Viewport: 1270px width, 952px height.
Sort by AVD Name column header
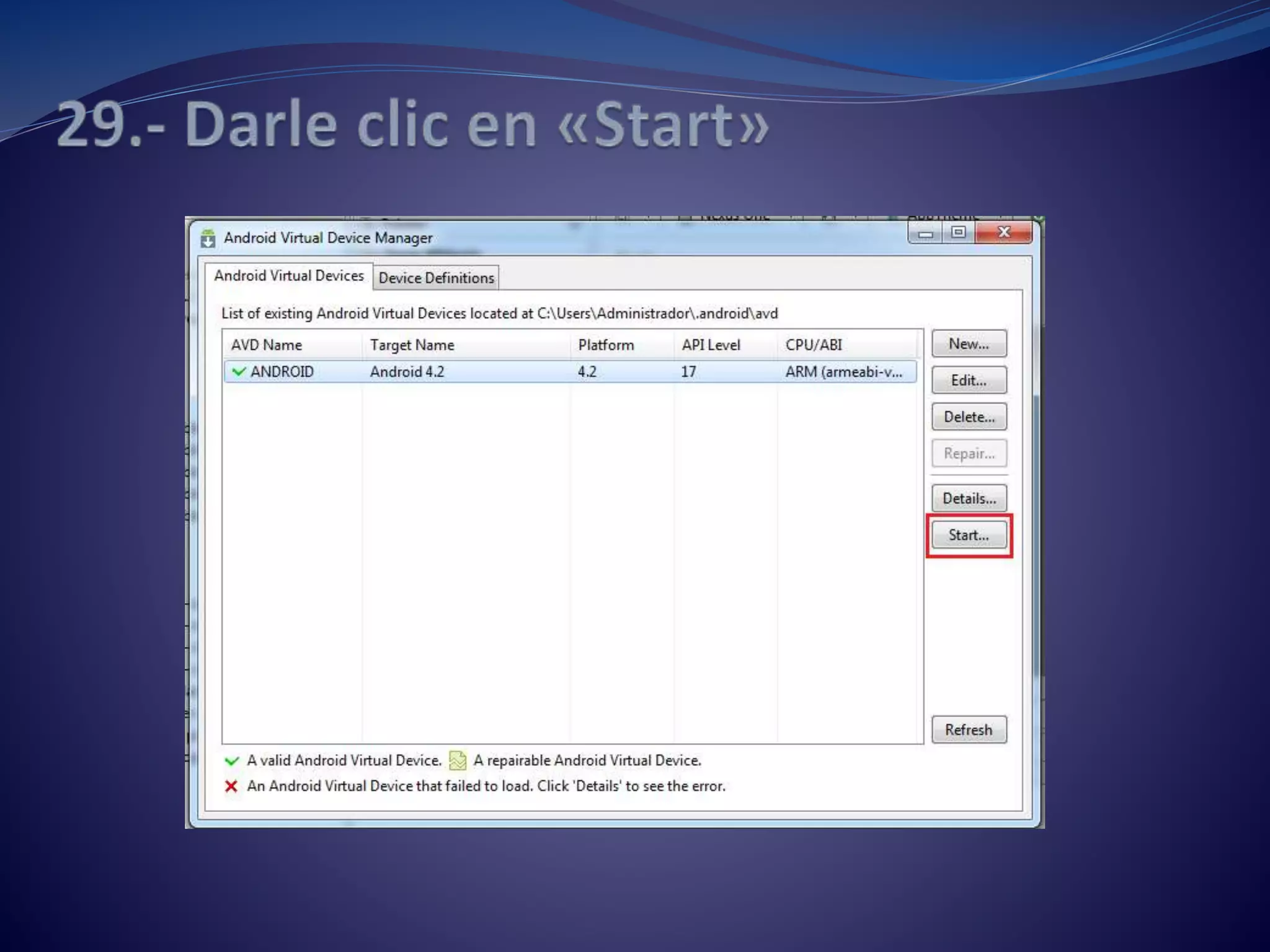tap(267, 345)
